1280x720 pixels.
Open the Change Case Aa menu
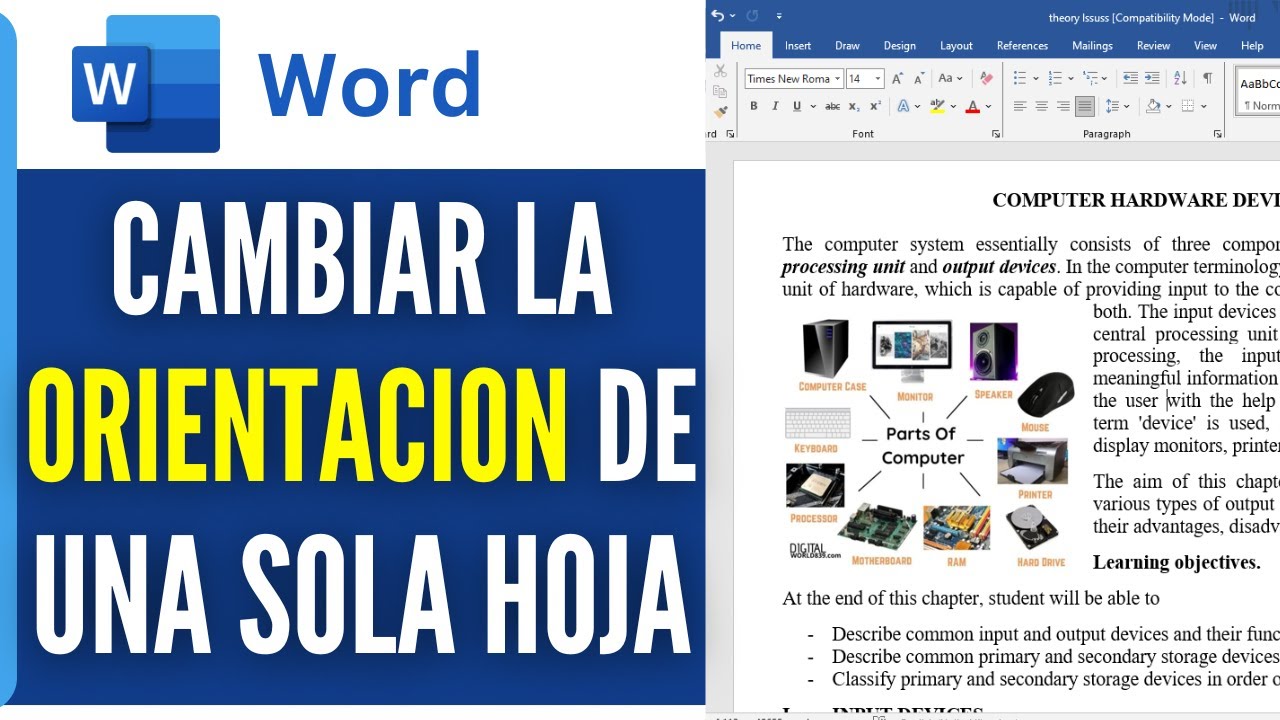click(950, 78)
